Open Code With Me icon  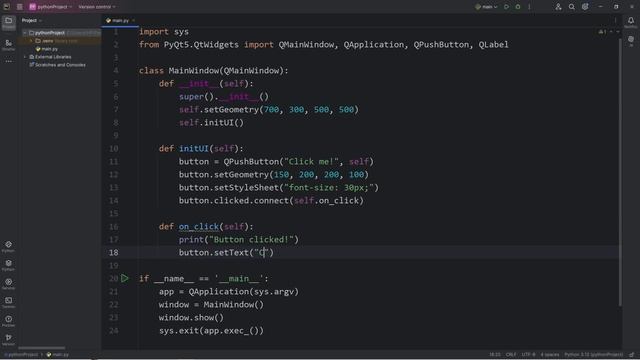click(558, 7)
